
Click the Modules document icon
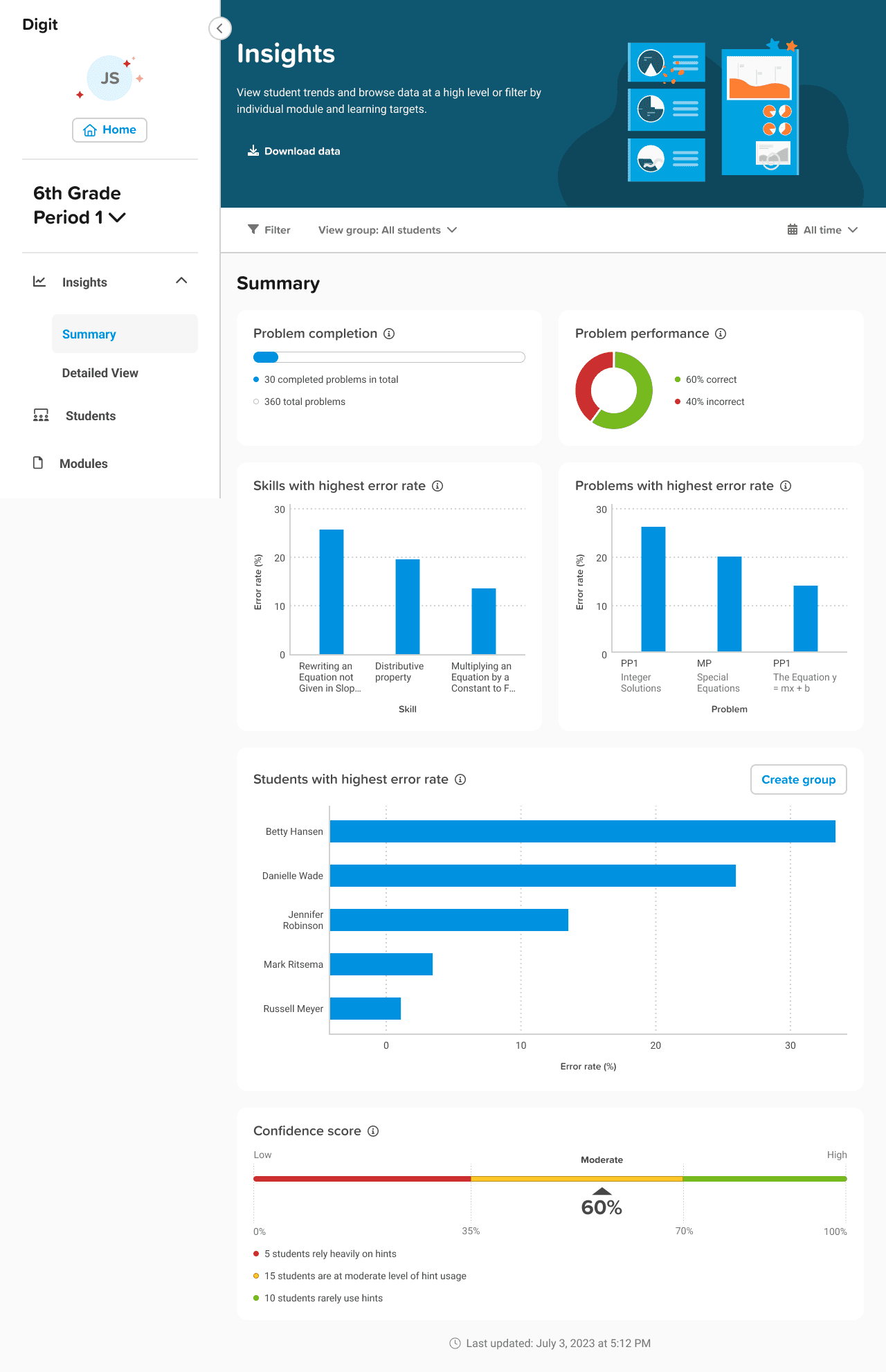38,462
